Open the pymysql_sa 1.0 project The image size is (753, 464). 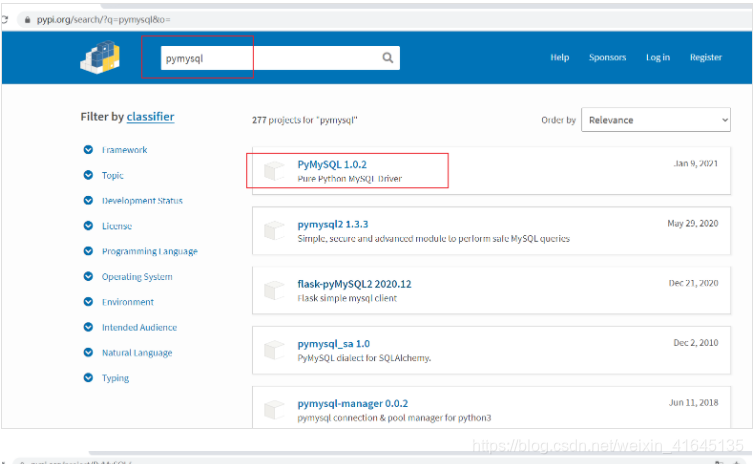[x=334, y=344]
